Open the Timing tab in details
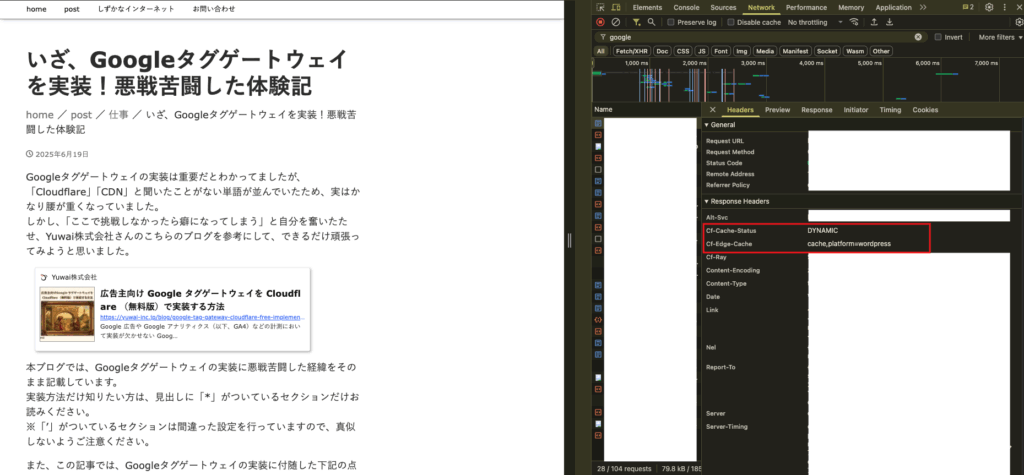This screenshot has width=1024, height=475. tap(890, 110)
